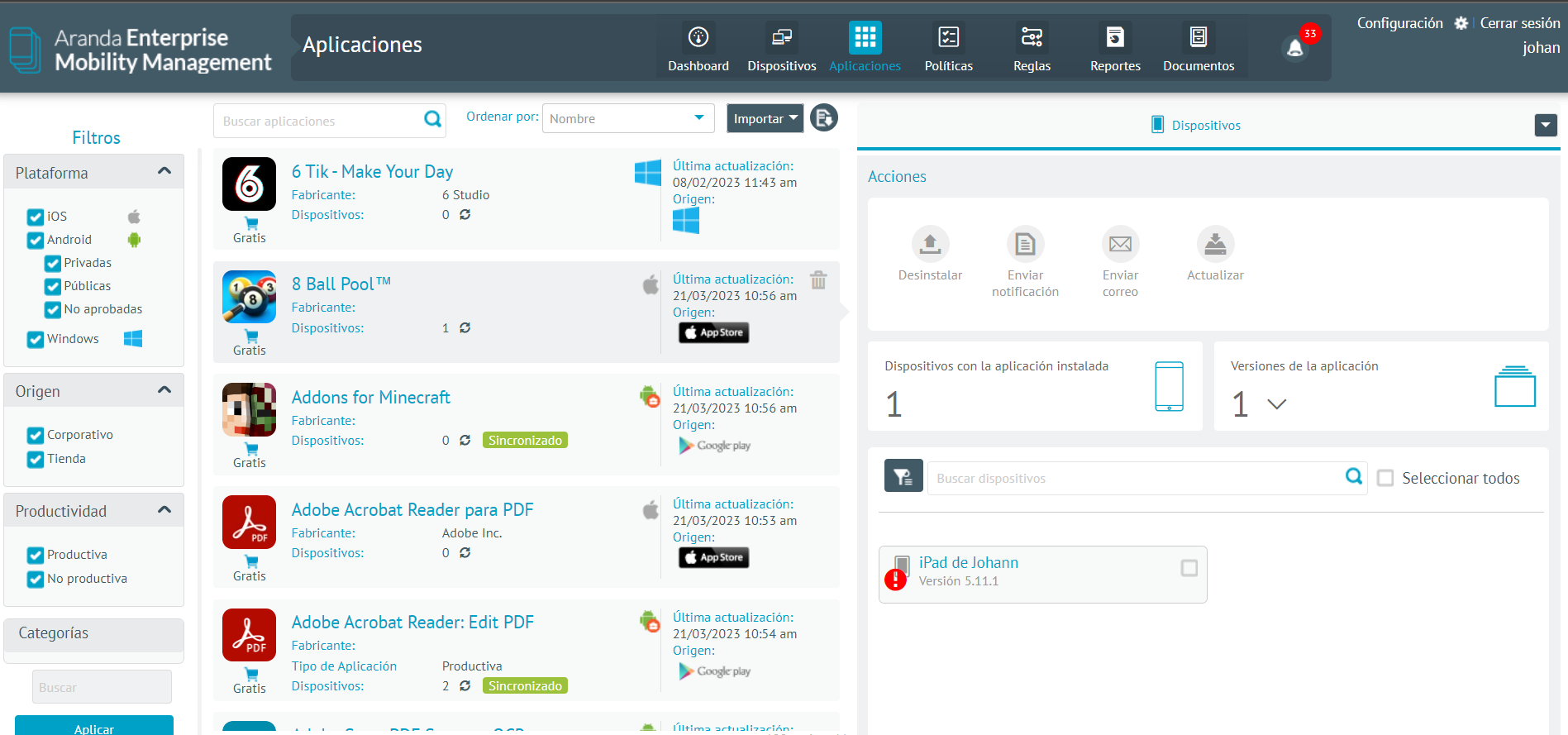Open the Importar dropdown button
Screen dimensions: 1568x735
click(x=765, y=118)
